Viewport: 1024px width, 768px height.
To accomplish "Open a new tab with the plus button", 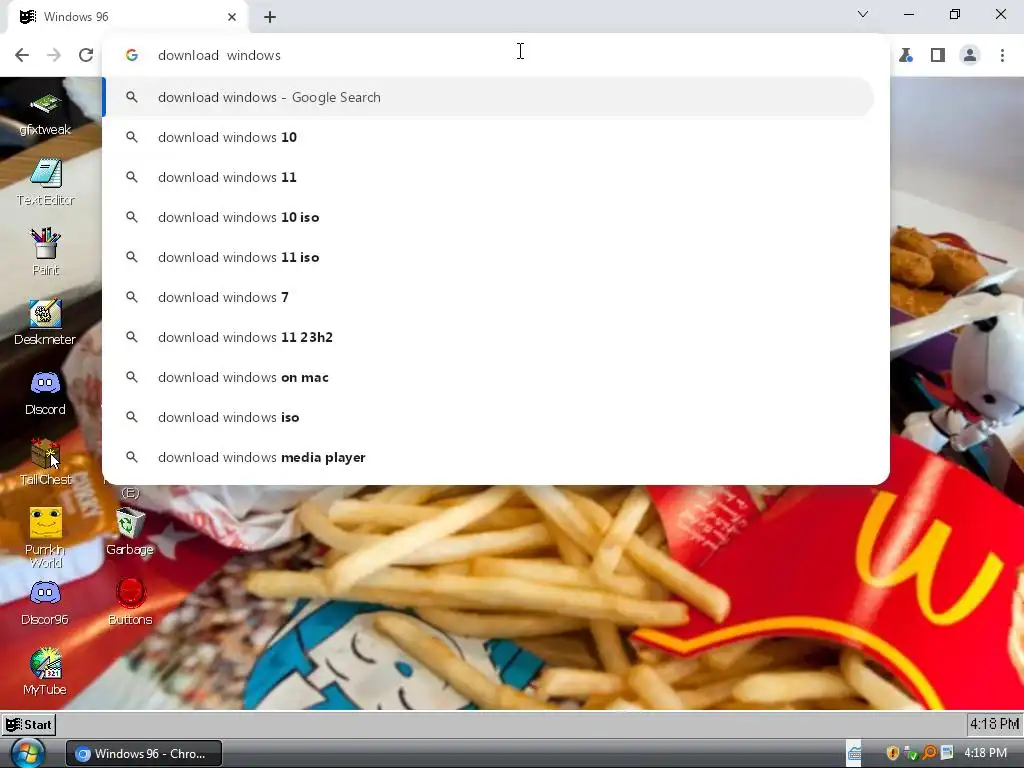I will (x=270, y=17).
